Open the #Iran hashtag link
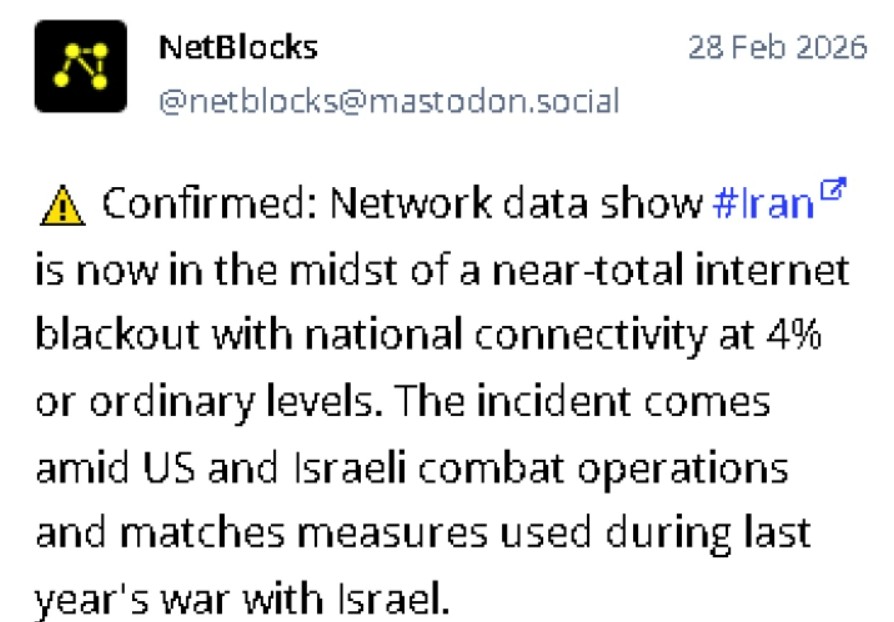 tap(764, 204)
